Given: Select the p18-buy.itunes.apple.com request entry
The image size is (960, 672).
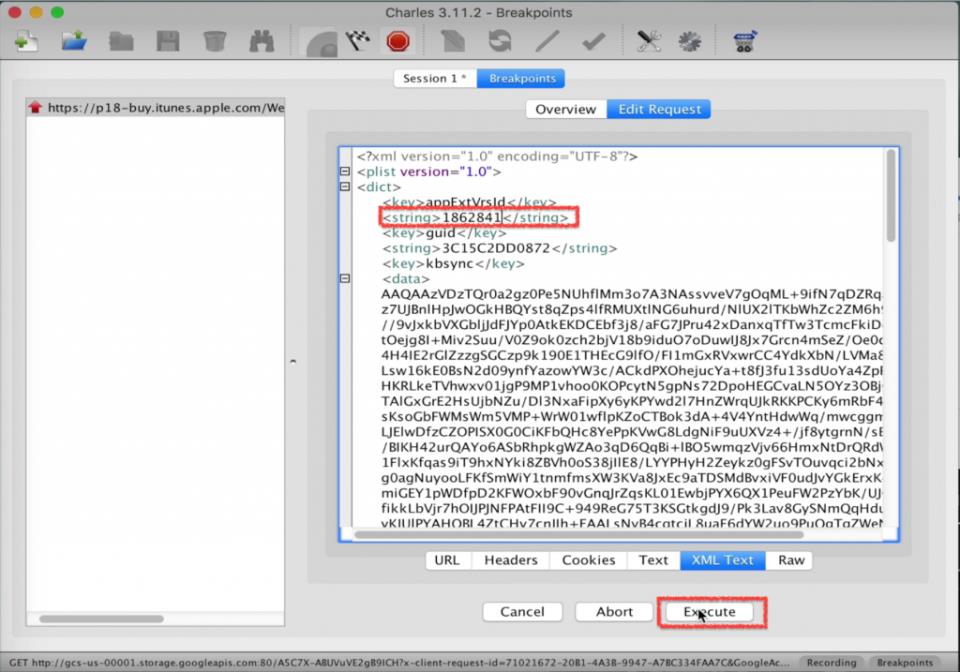Looking at the screenshot, I should (155, 108).
